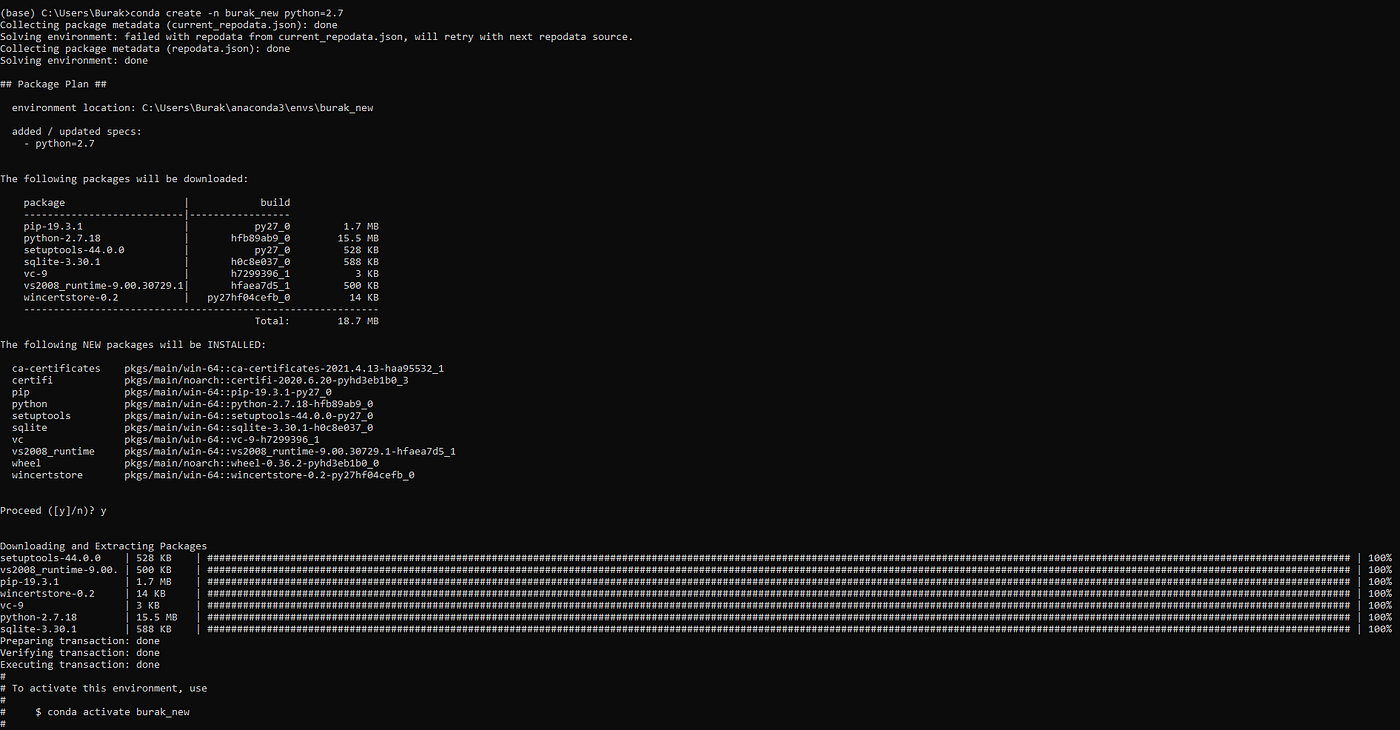Click the 'h0c8e037_0' build string in download table
1400x730 pixels.
point(260,262)
